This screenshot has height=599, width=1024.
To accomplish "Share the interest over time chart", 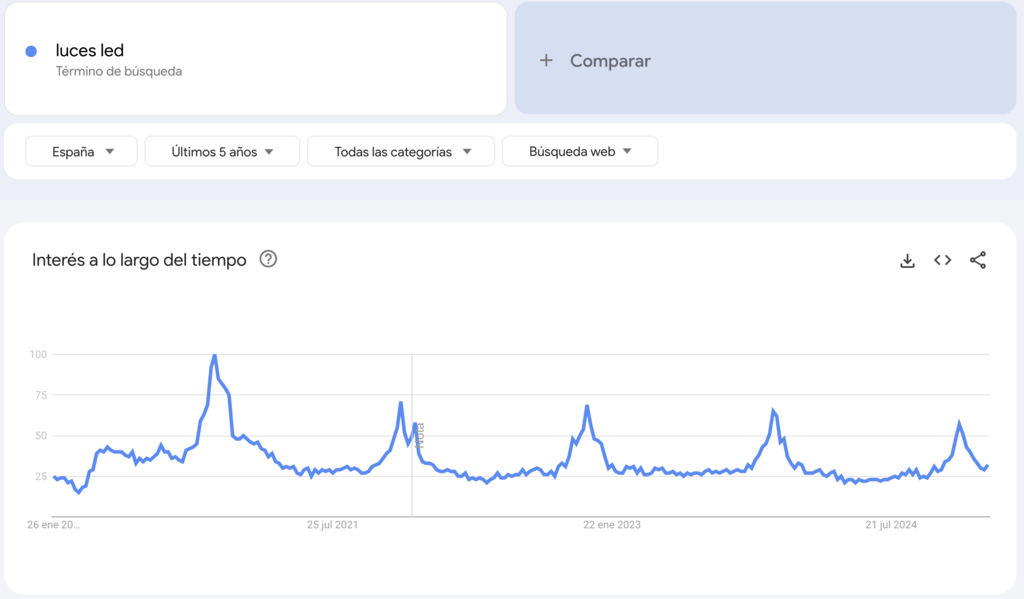I will tap(977, 259).
